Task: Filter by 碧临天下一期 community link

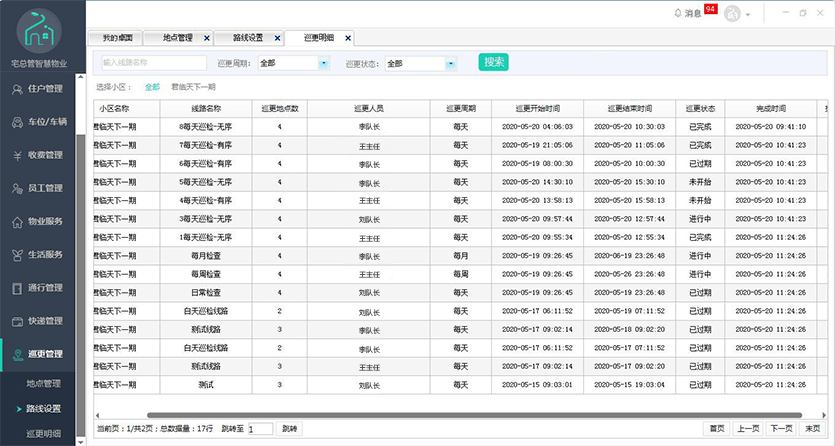Action: pyautogui.click(x=193, y=87)
